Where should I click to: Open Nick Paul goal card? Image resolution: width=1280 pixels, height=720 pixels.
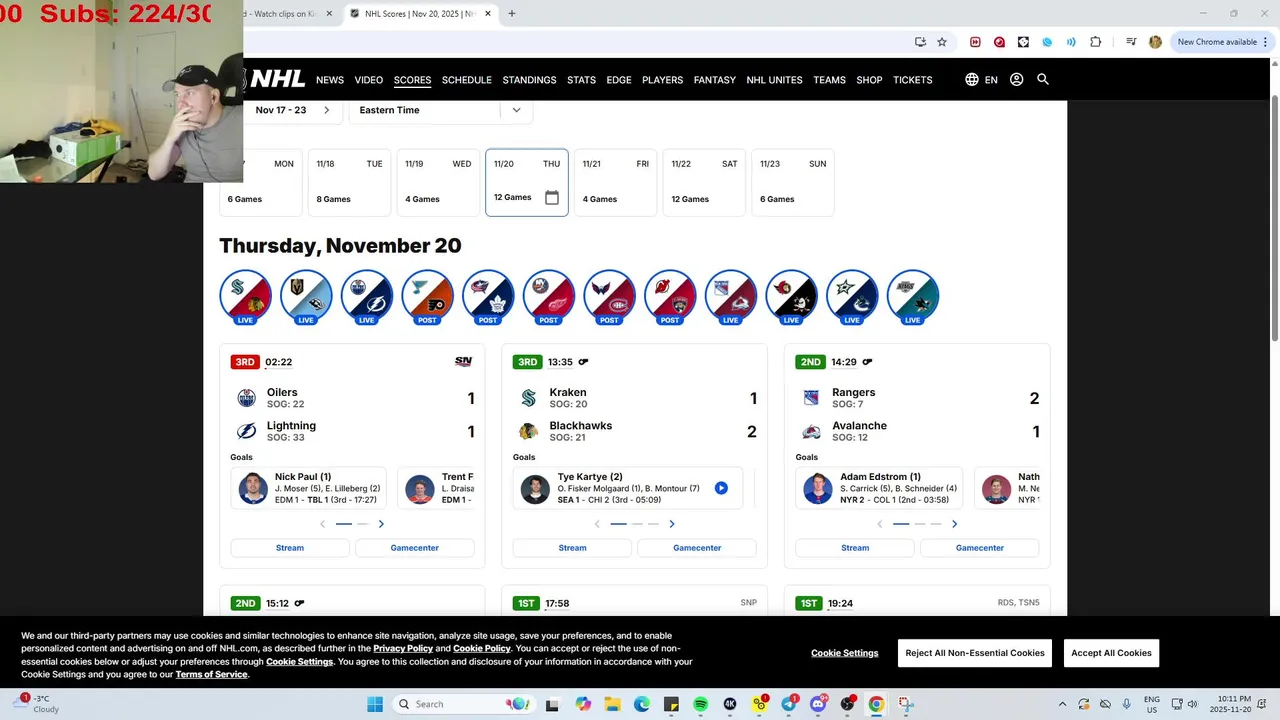click(x=309, y=488)
